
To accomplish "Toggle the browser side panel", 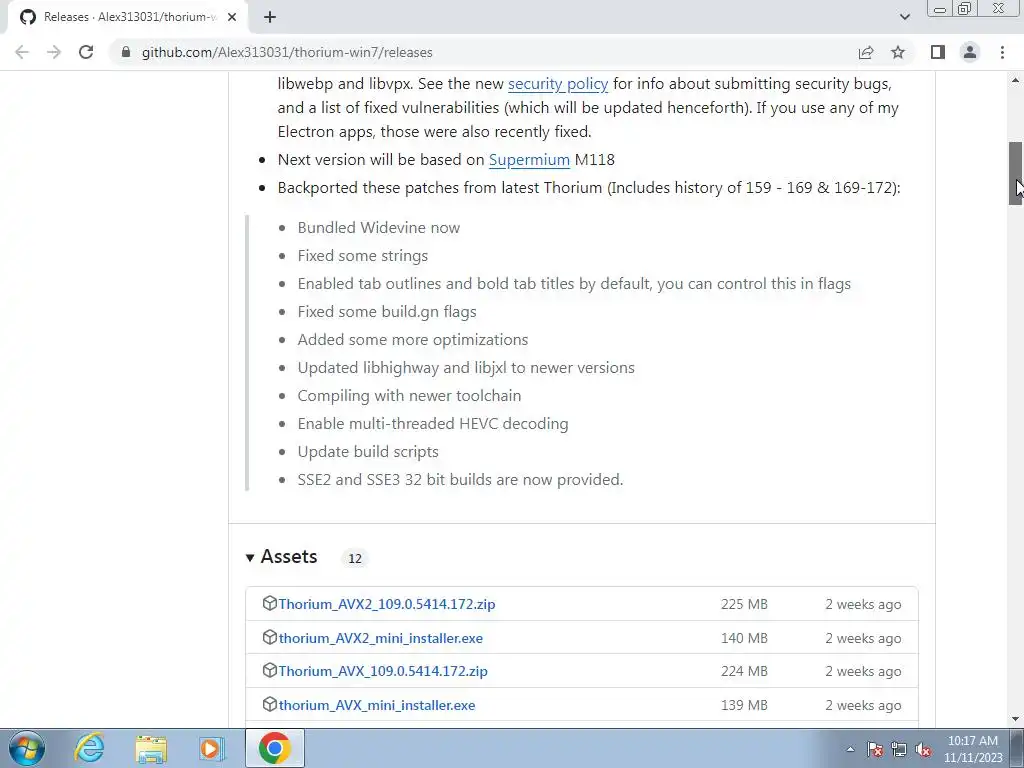I will coord(938,52).
